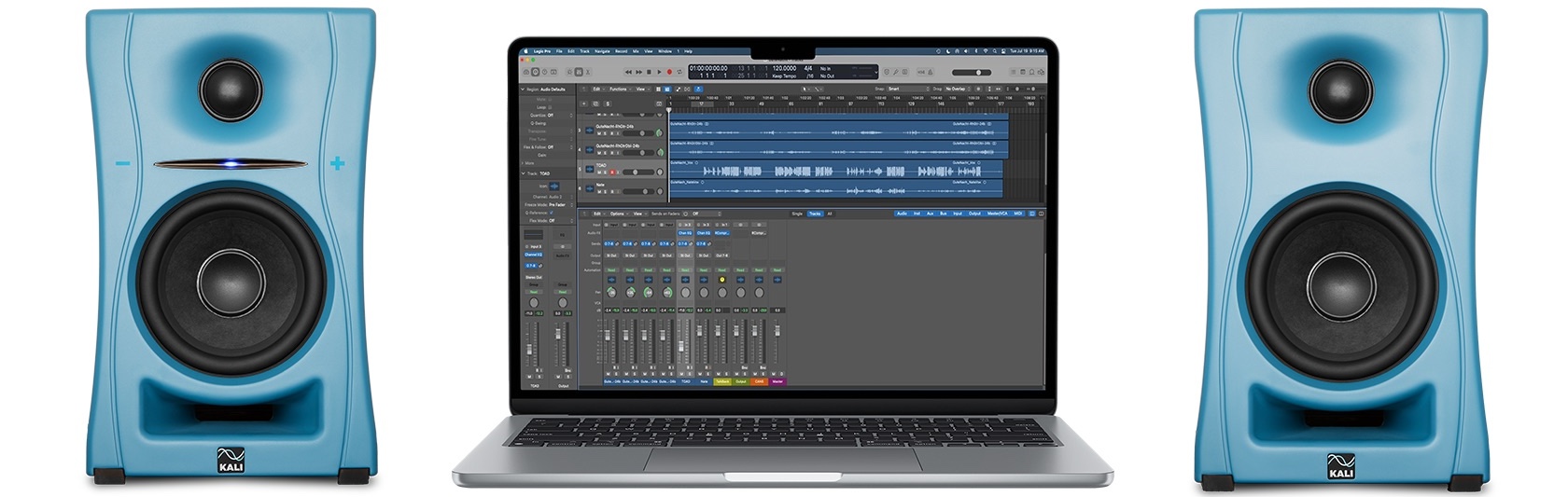Screen dimensions: 1568x497
Task: Toggle record enable on the TOAD track
Action: pyautogui.click(x=612, y=173)
